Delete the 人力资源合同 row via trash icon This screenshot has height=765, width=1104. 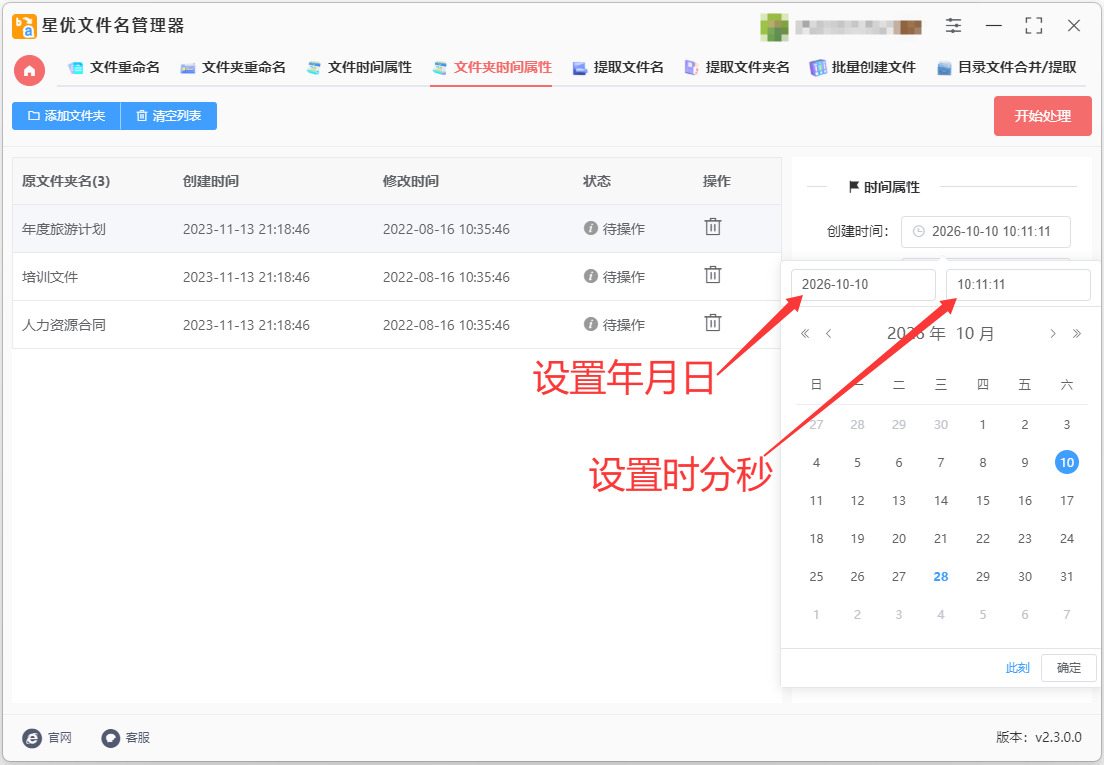click(713, 323)
